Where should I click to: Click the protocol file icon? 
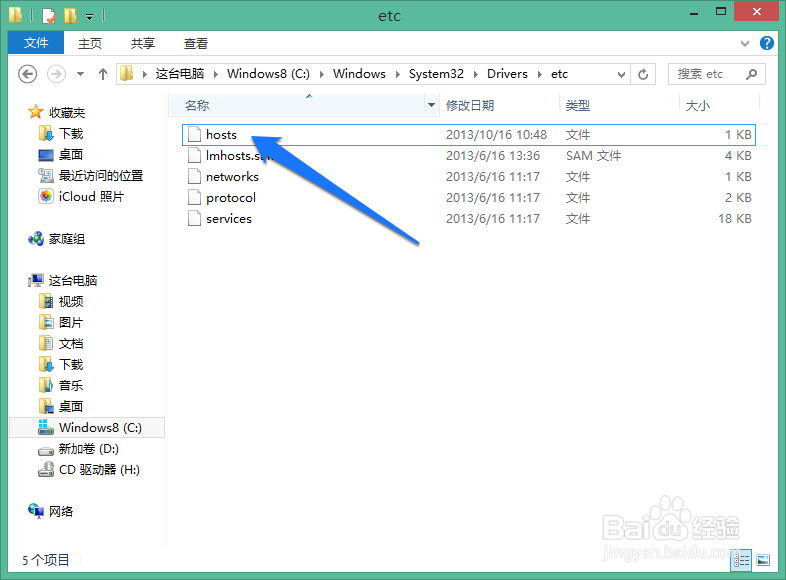(194, 198)
